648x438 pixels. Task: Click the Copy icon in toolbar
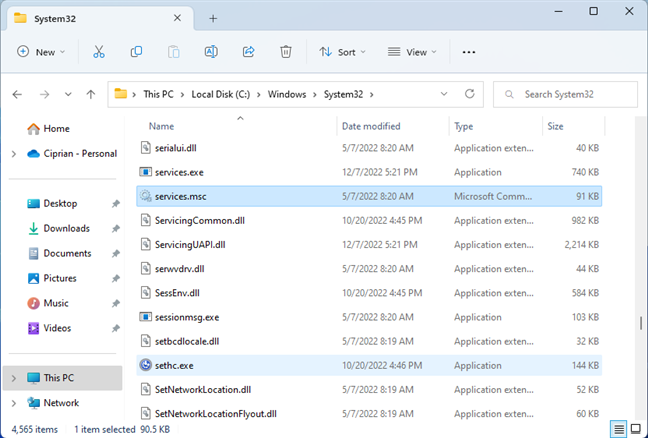point(136,52)
